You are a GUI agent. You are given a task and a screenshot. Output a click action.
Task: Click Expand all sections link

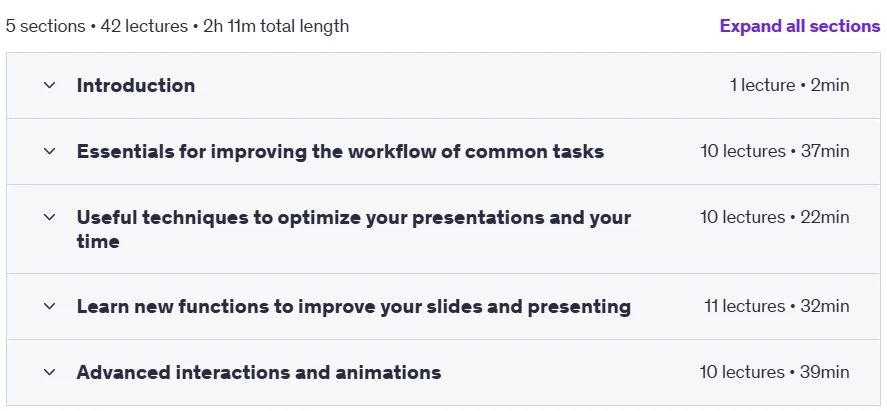800,26
